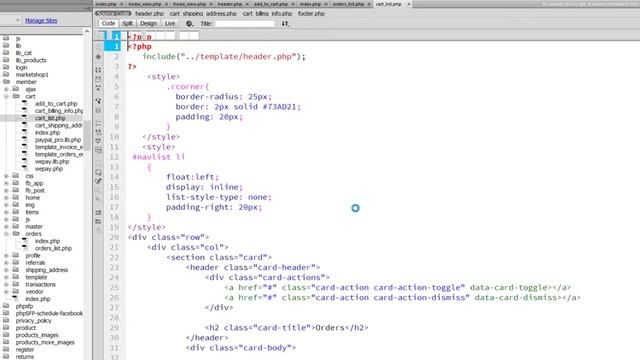This screenshot has height=360, width=640.
Task: Show Source Code in related files bar
Action: pos(113,13)
